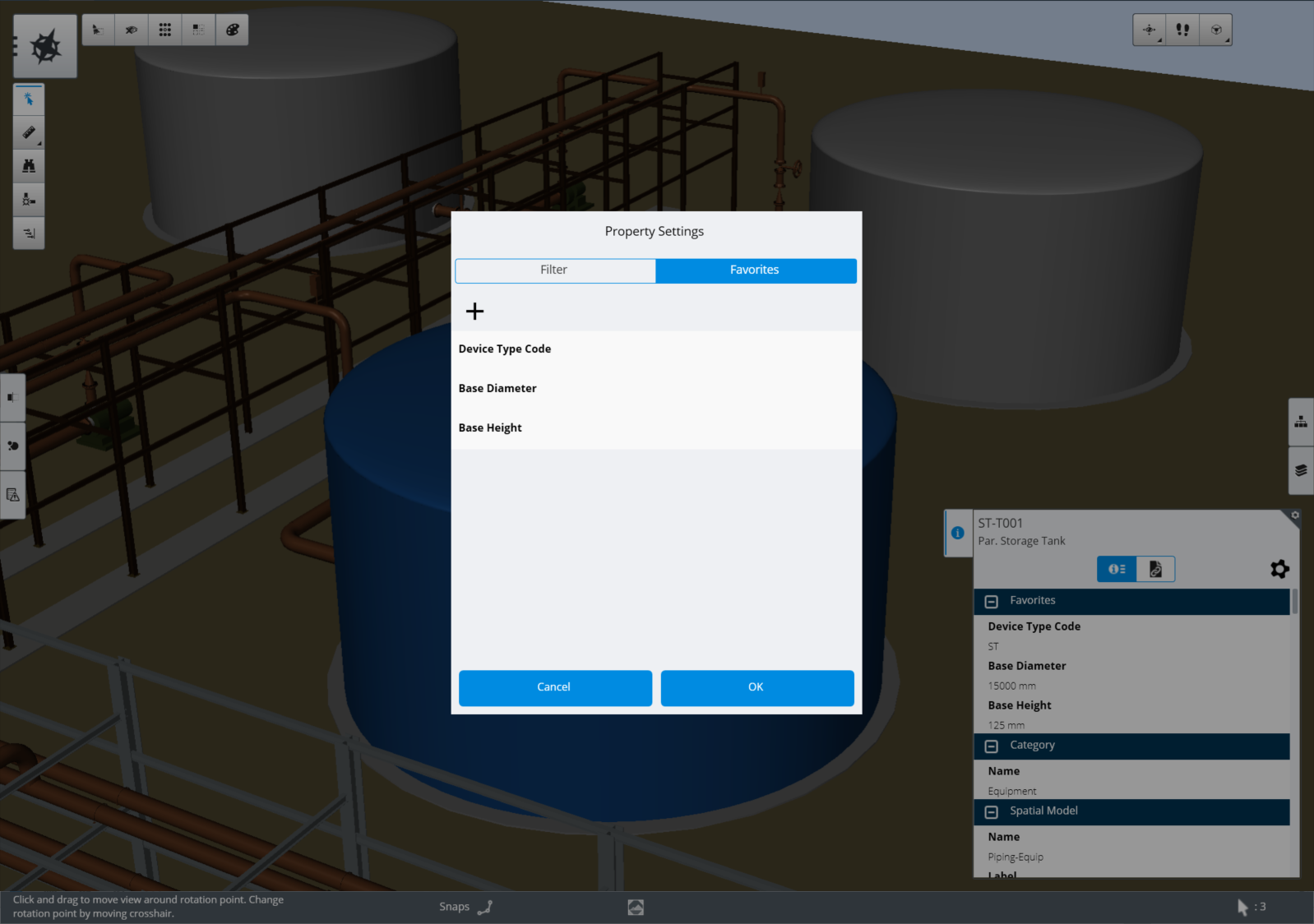Open the first left edge panel tab
Screen dimensions: 1314x924
point(12,397)
